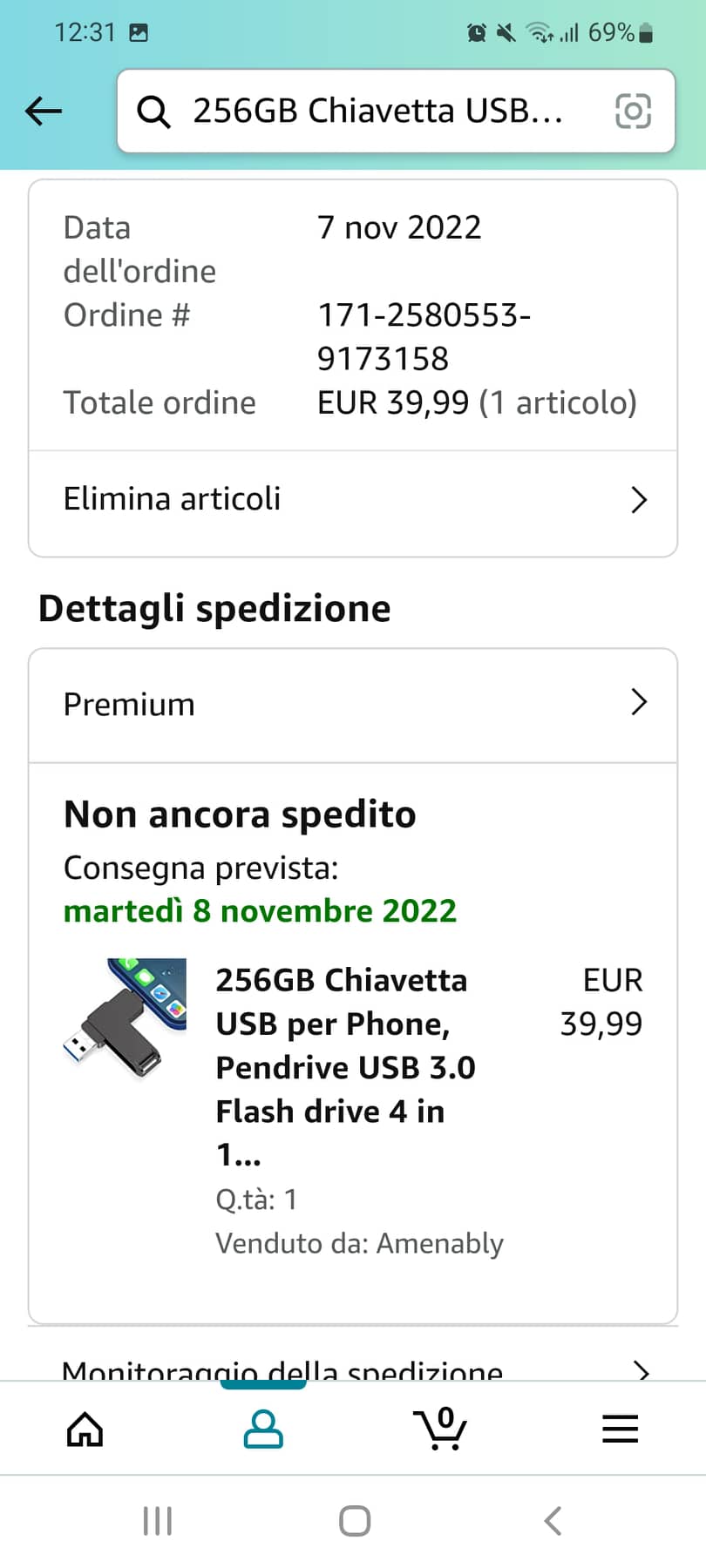The height and width of the screenshot is (1568, 706).
Task: Tap the back arrow at top left
Action: coord(44,111)
